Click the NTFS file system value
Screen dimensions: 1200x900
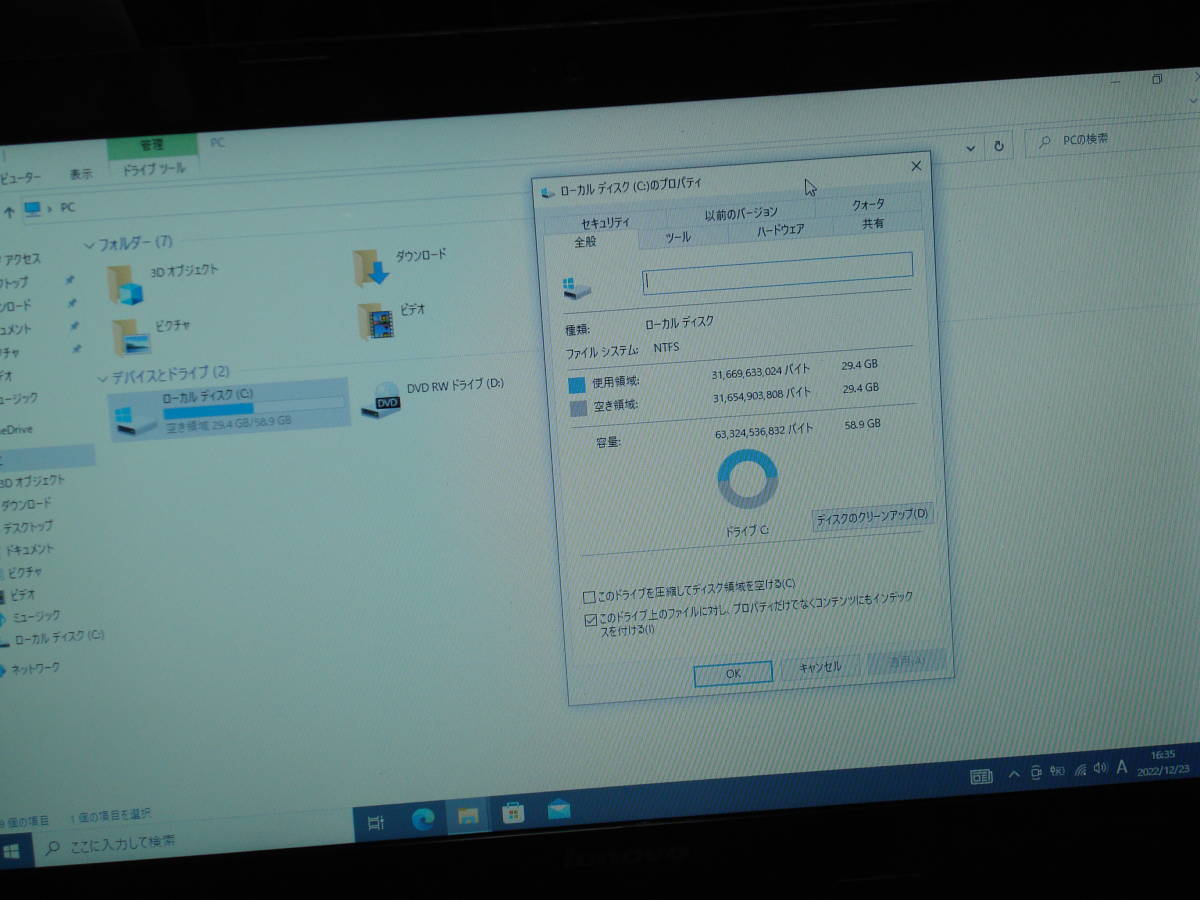point(665,348)
